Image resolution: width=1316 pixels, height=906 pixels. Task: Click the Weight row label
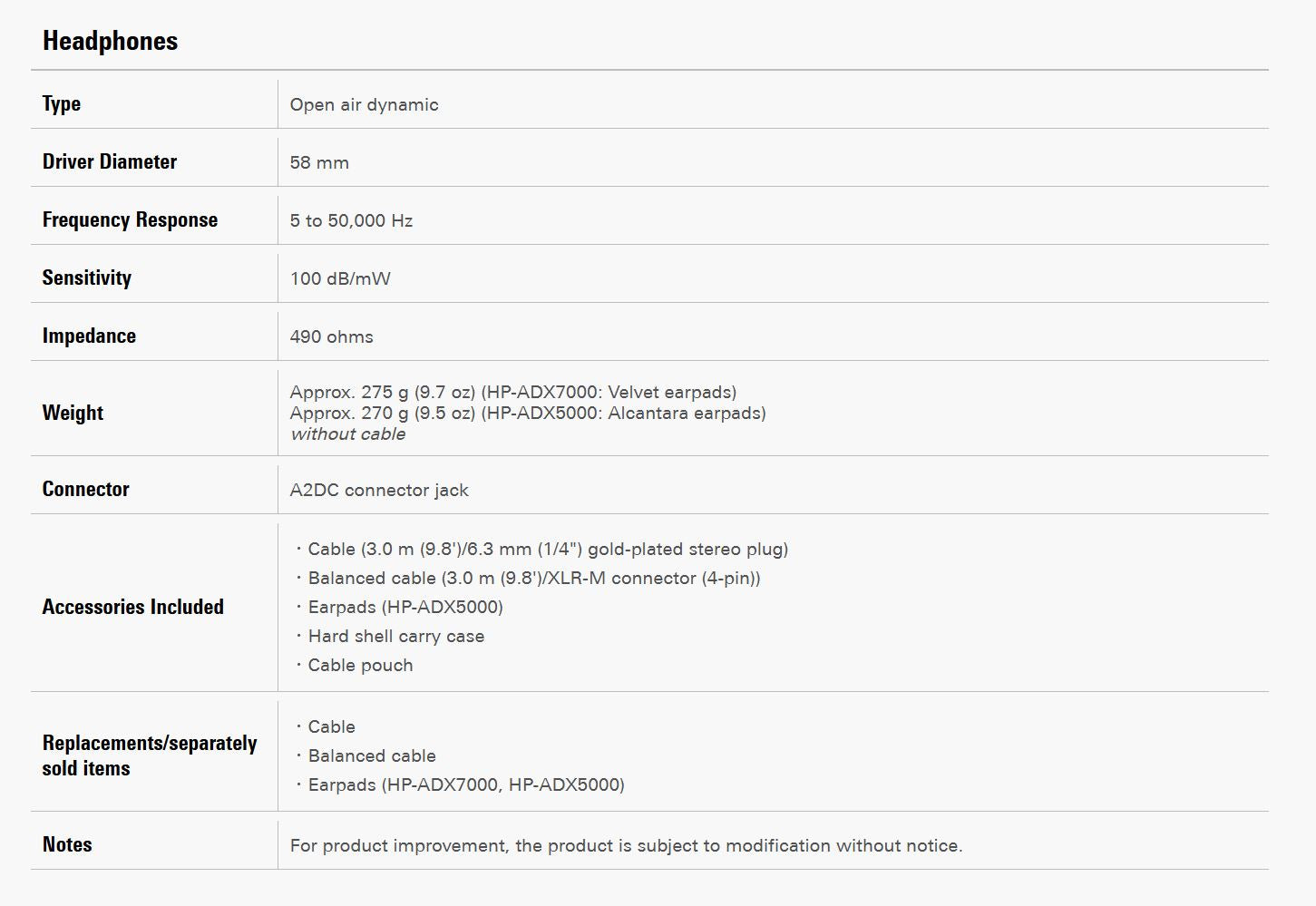coord(73,413)
